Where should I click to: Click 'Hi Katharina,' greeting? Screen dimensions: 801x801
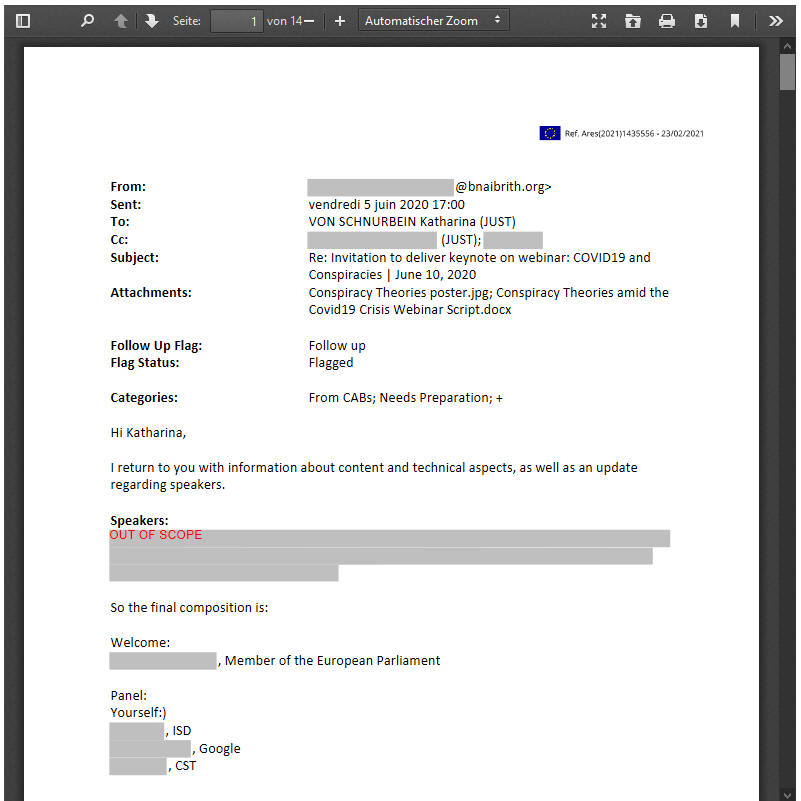[x=148, y=433]
